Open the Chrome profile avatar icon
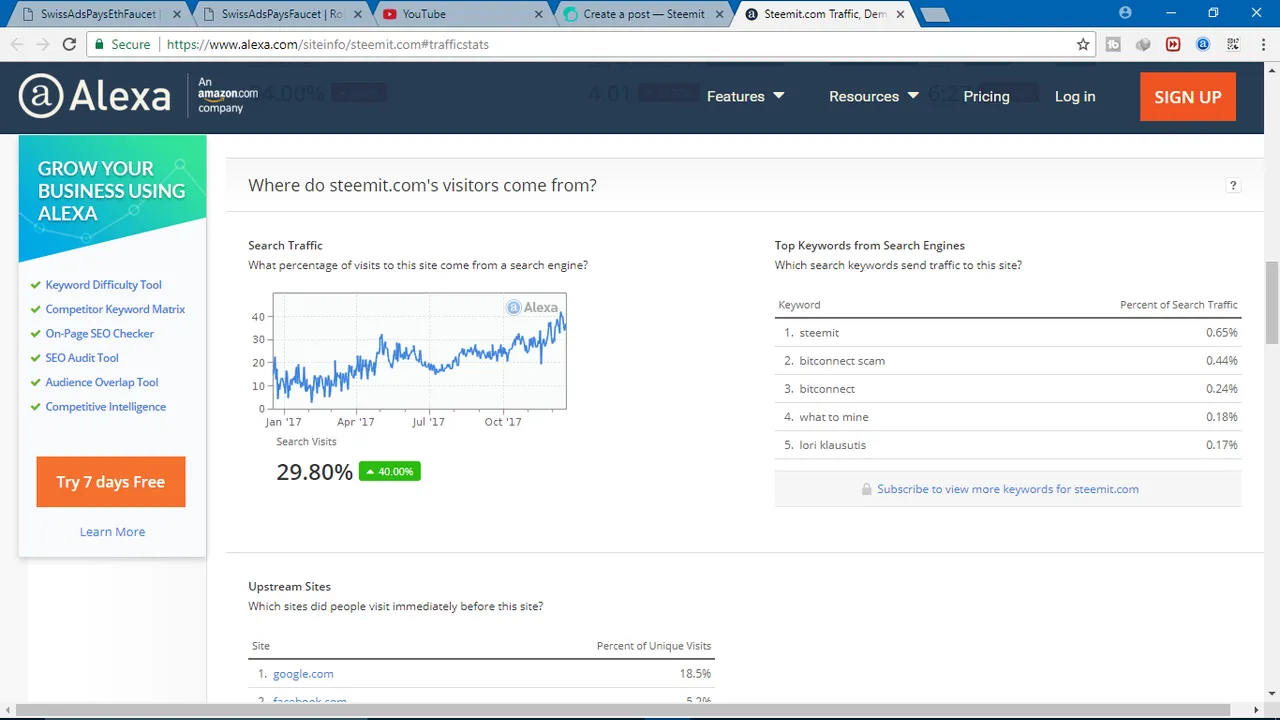This screenshot has width=1280, height=720. tap(1125, 13)
